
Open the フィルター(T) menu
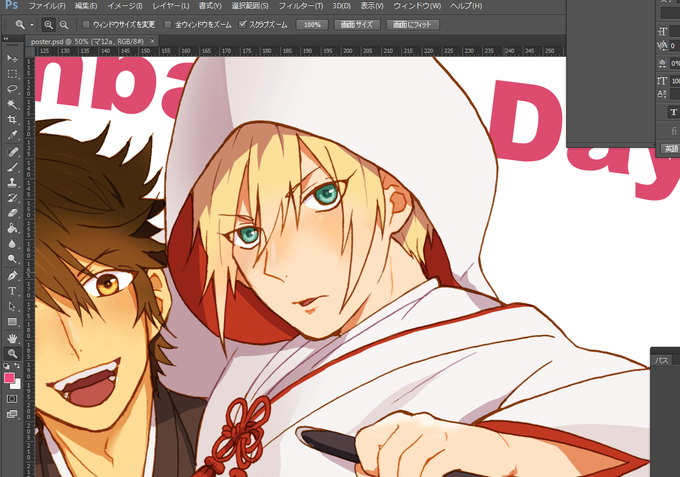coord(301,6)
